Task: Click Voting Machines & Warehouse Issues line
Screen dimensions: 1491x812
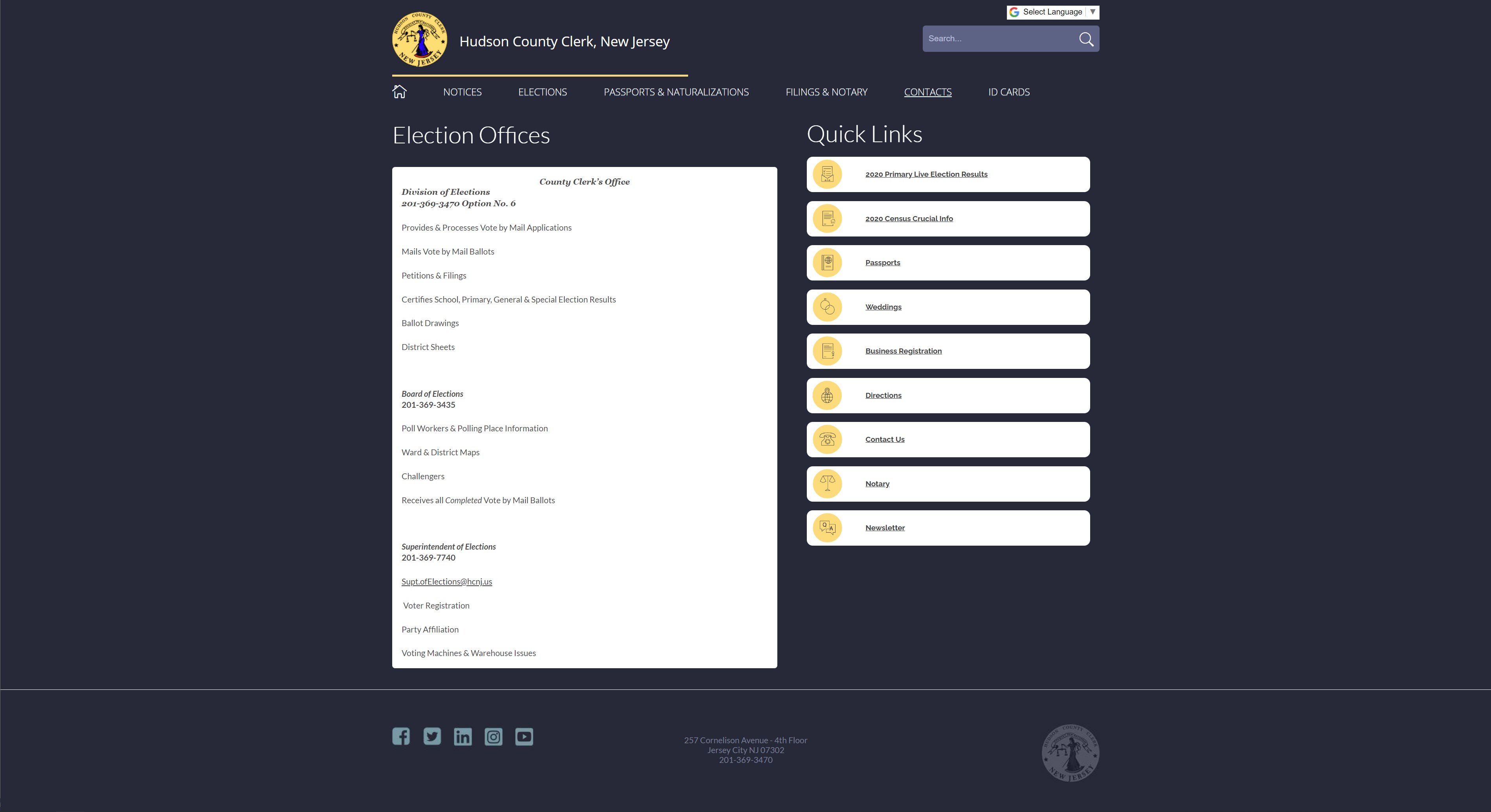Action: click(x=469, y=653)
